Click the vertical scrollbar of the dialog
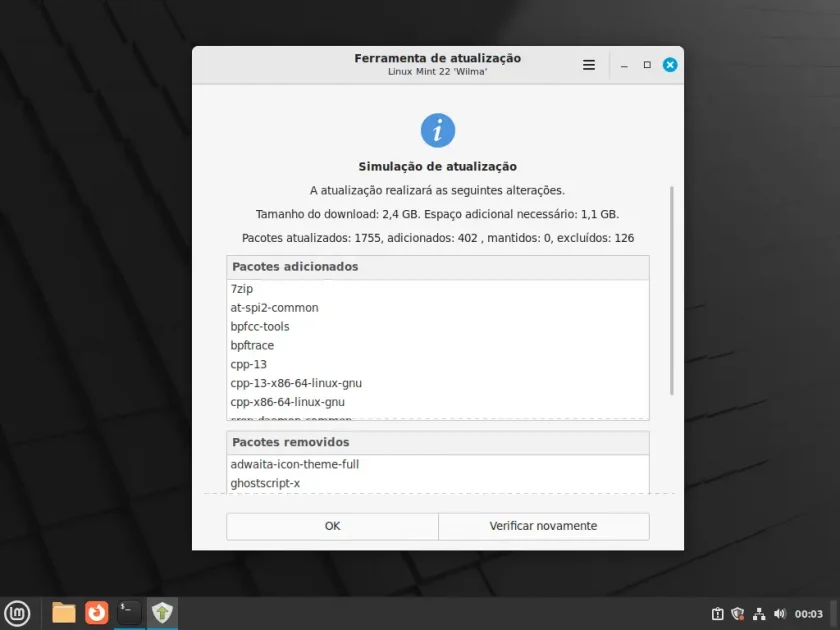 672,291
